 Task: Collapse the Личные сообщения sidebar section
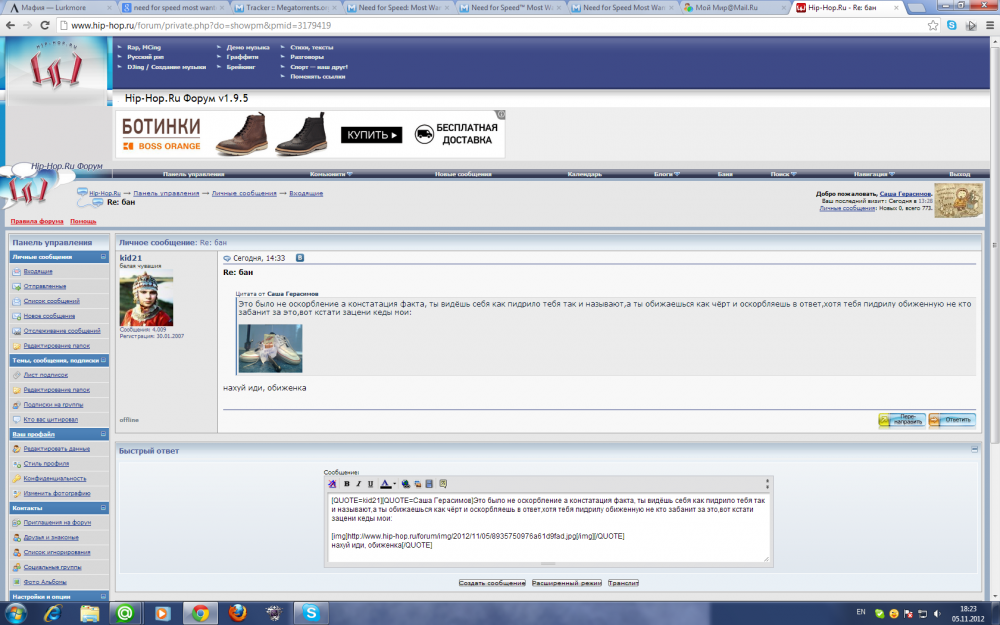104,257
